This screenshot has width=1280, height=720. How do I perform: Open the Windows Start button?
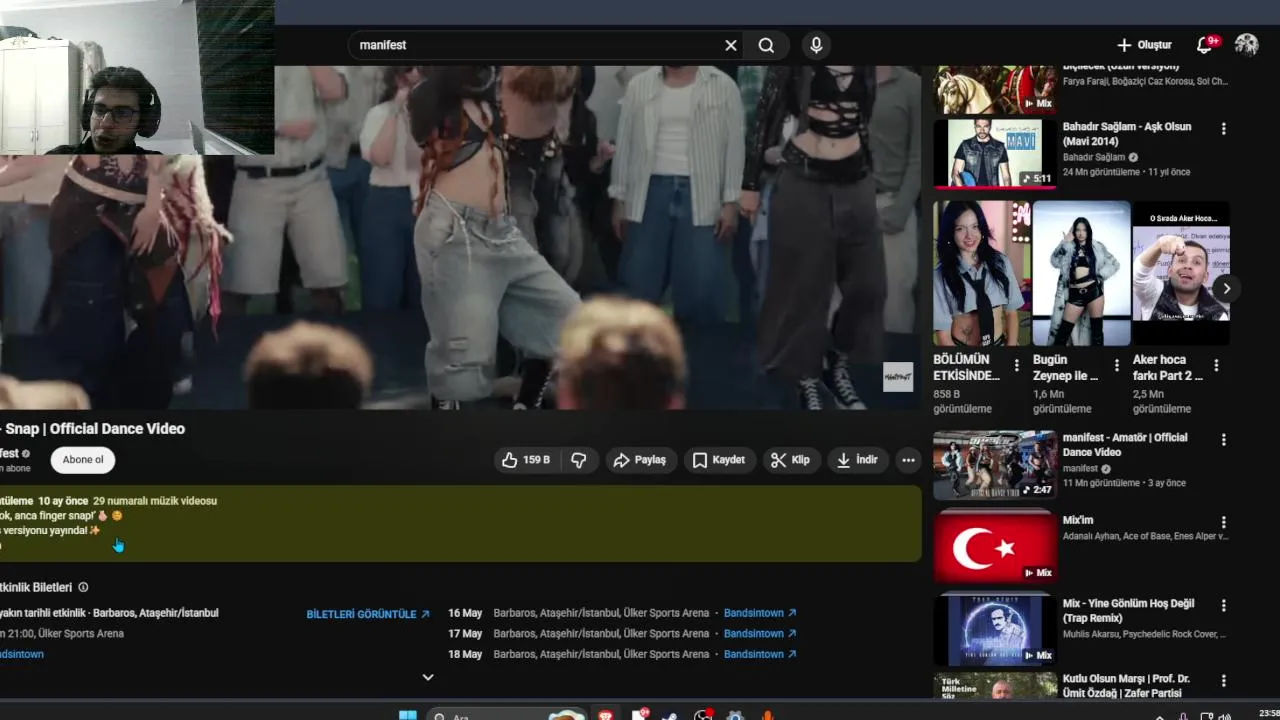tap(408, 715)
